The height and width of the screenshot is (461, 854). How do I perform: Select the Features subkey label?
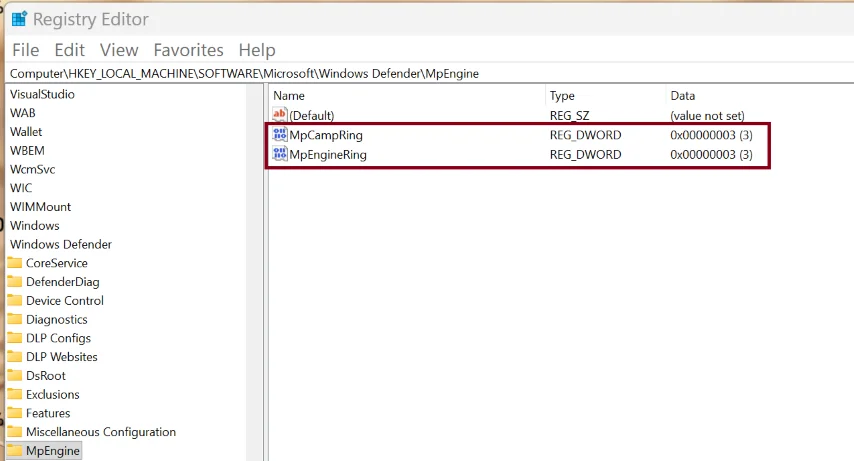[48, 413]
